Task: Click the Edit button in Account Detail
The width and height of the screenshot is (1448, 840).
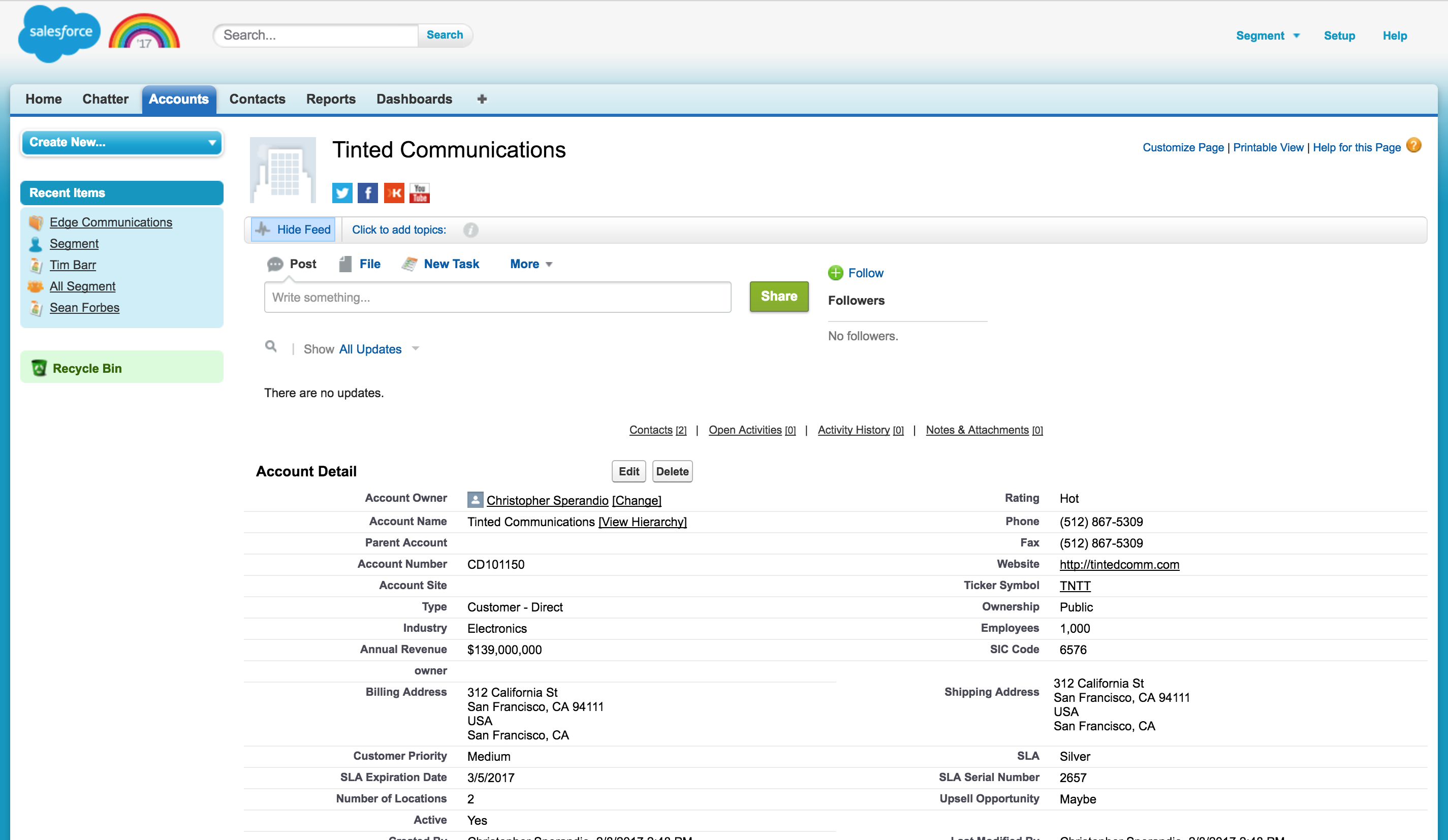Action: pyautogui.click(x=627, y=471)
